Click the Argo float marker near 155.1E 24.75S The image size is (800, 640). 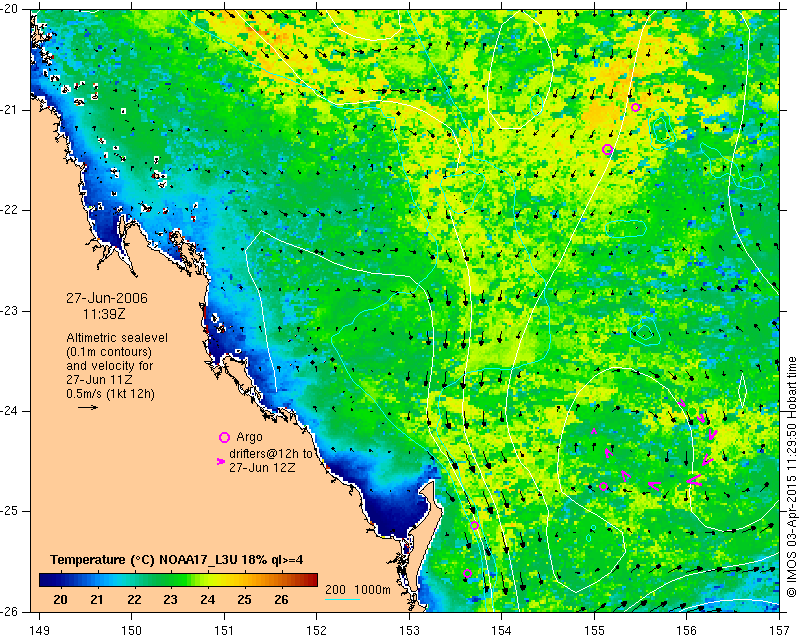click(604, 486)
